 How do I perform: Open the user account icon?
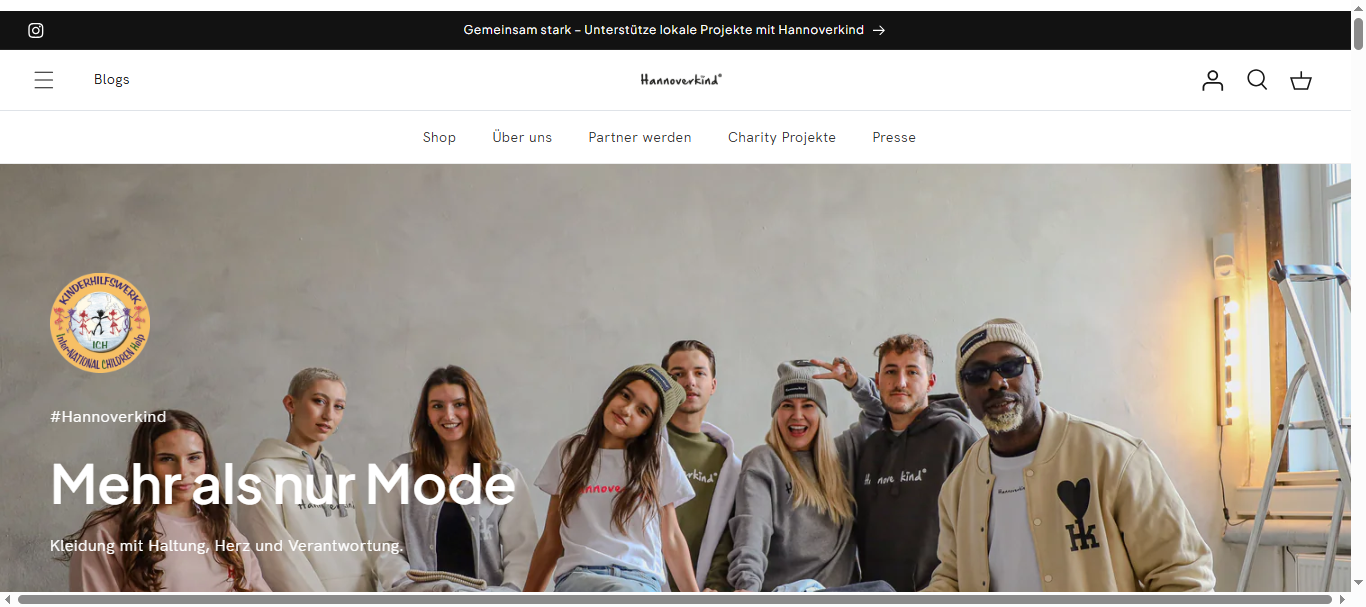pos(1213,80)
